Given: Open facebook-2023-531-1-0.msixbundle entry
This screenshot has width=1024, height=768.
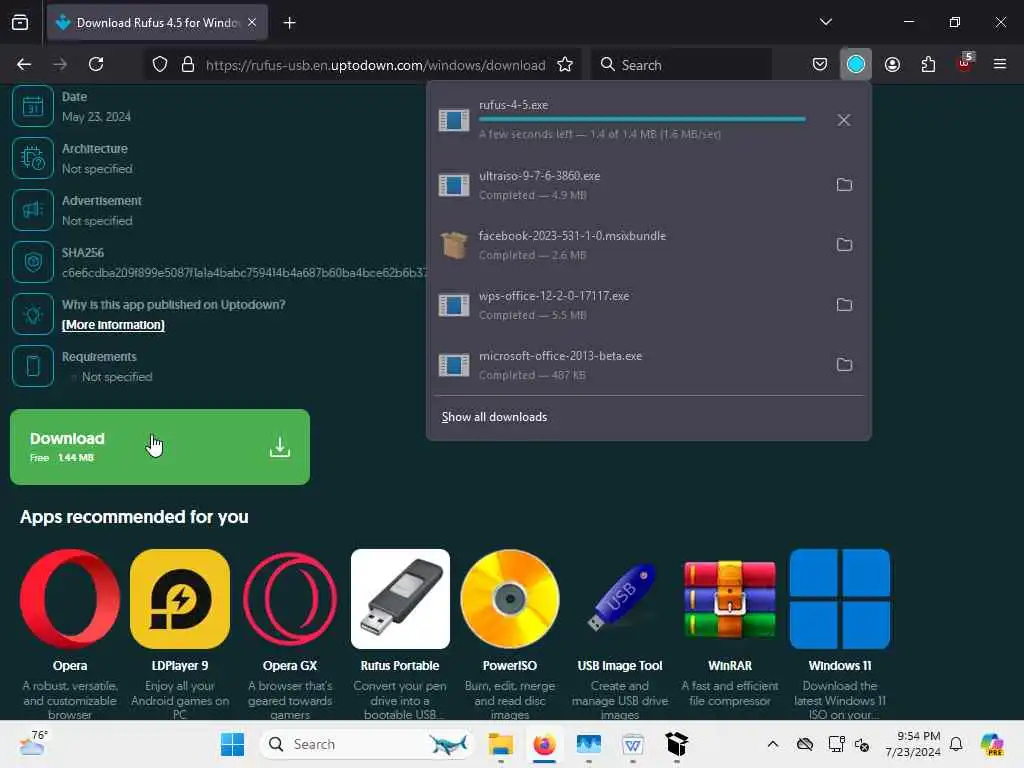Looking at the screenshot, I should coord(627,245).
